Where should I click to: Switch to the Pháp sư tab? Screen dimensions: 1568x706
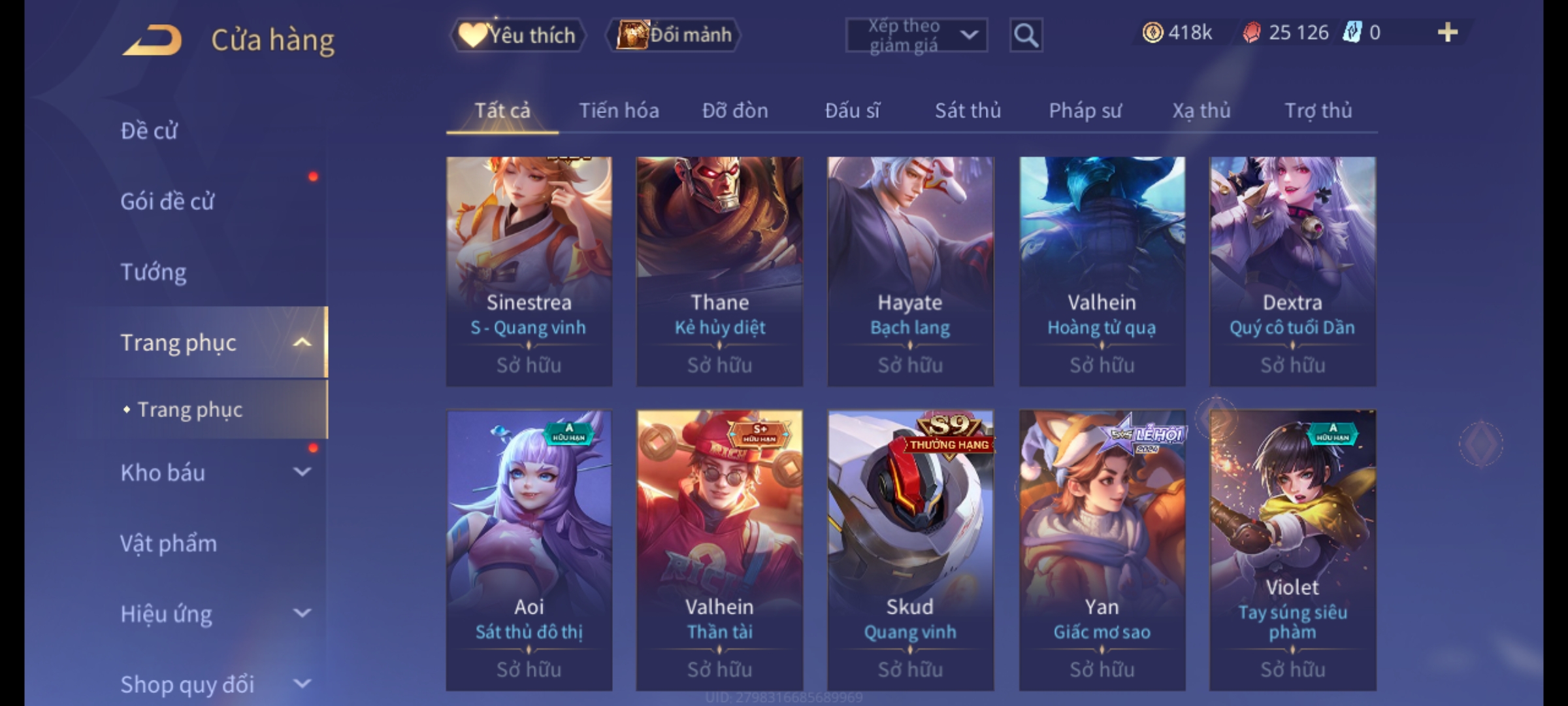coord(1085,110)
